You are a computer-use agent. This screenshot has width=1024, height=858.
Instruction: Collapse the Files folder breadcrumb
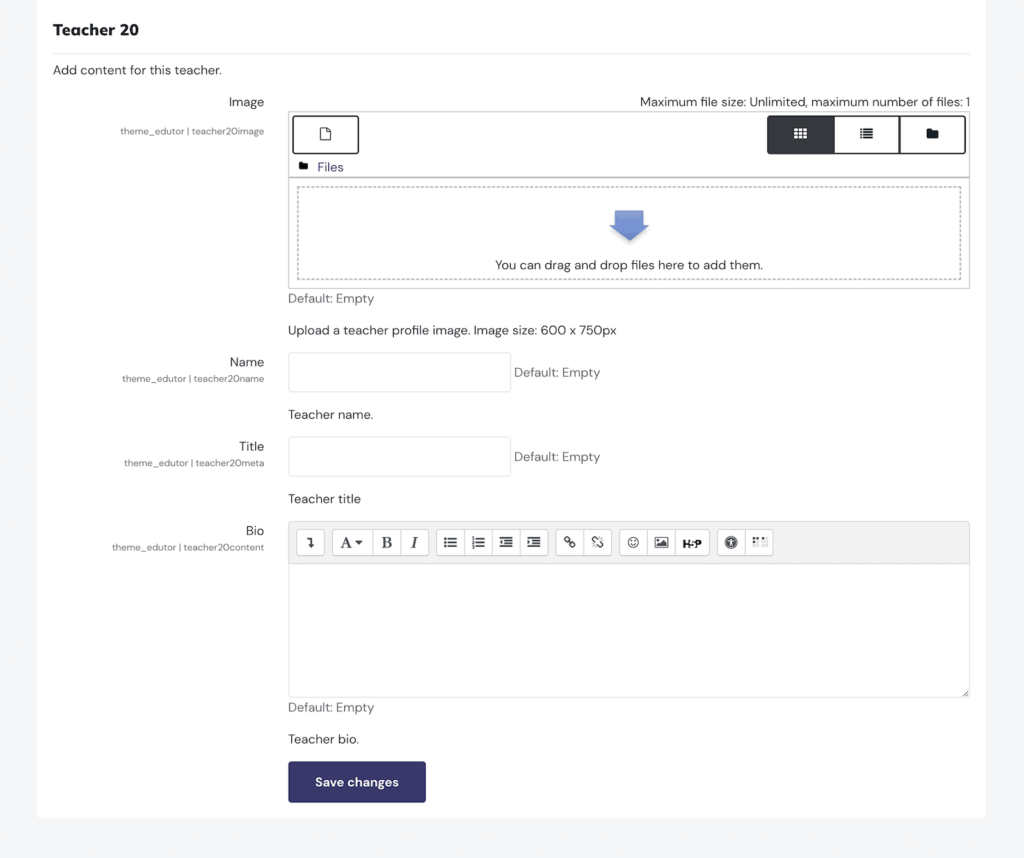304,166
